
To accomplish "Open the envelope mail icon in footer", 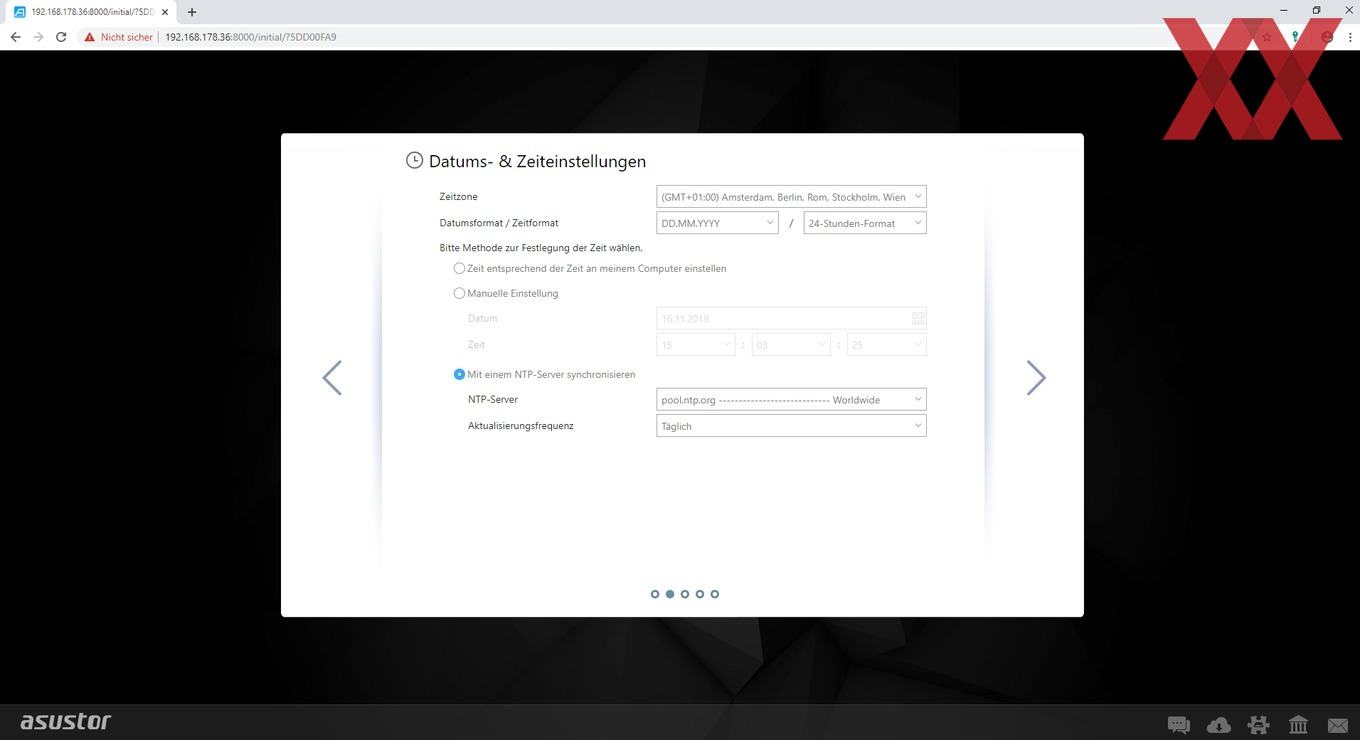I will tap(1338, 725).
